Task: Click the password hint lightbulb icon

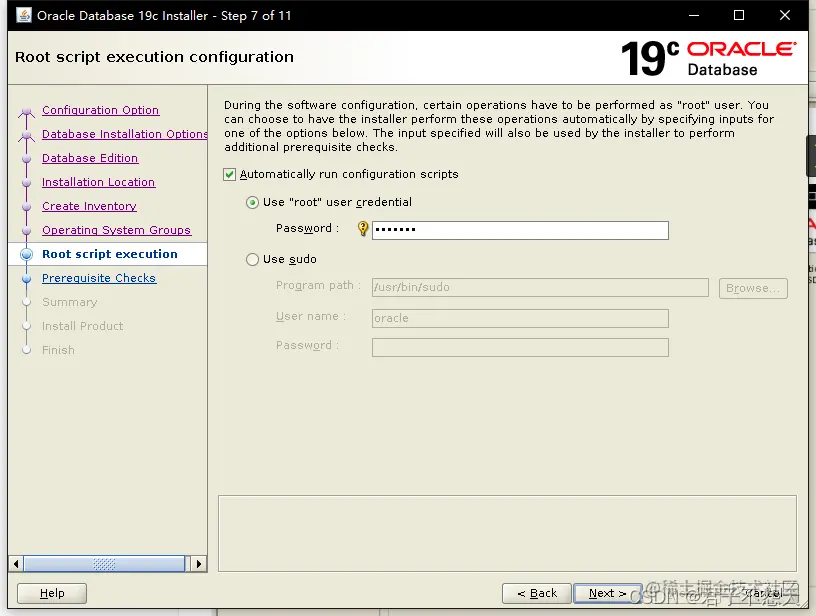Action: (363, 228)
